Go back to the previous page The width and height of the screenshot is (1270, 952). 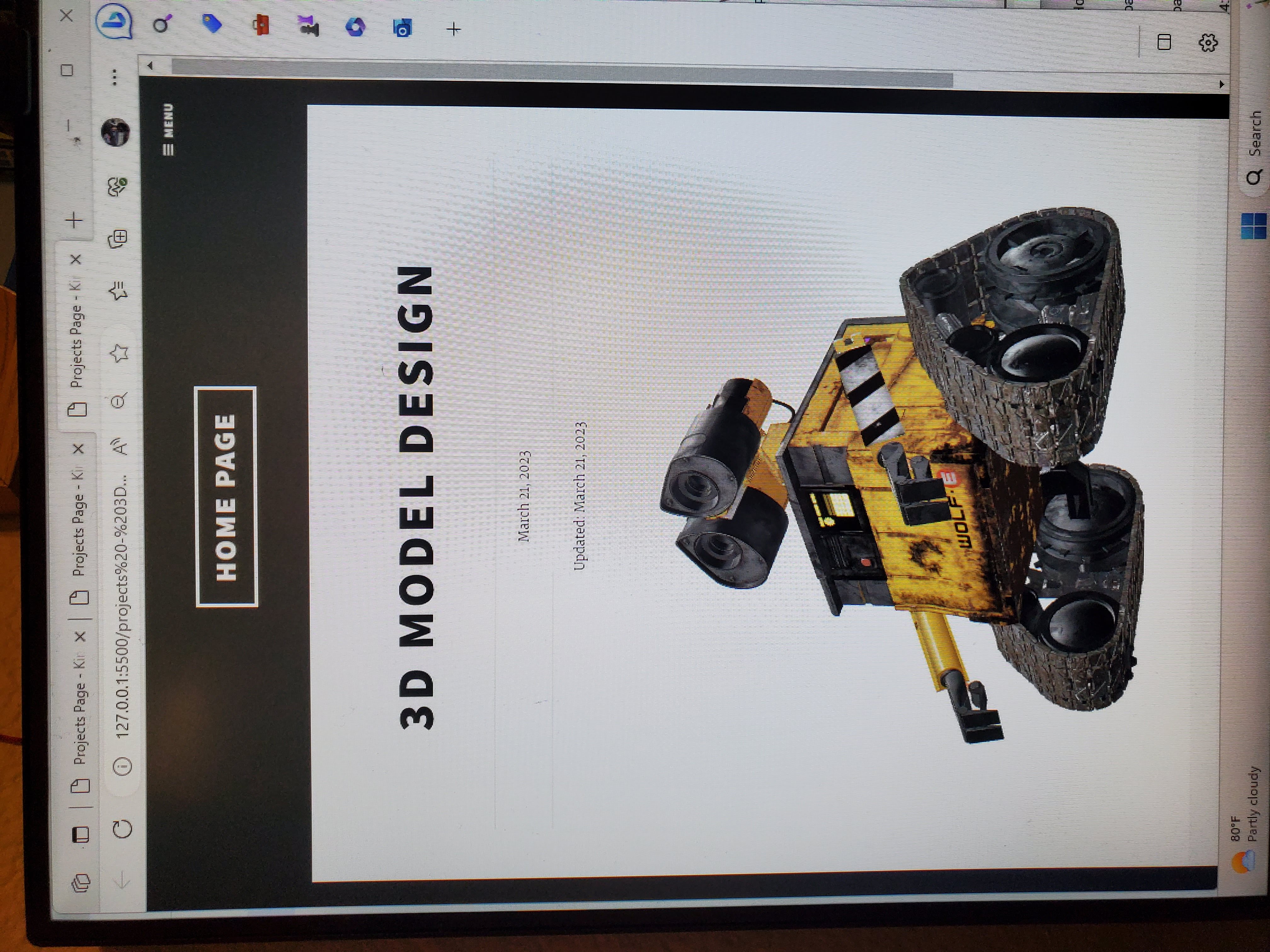coord(122,880)
